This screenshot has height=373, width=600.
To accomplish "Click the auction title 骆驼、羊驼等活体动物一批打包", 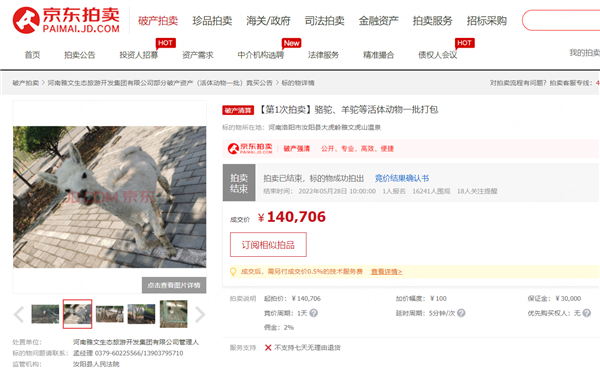I will [376, 110].
